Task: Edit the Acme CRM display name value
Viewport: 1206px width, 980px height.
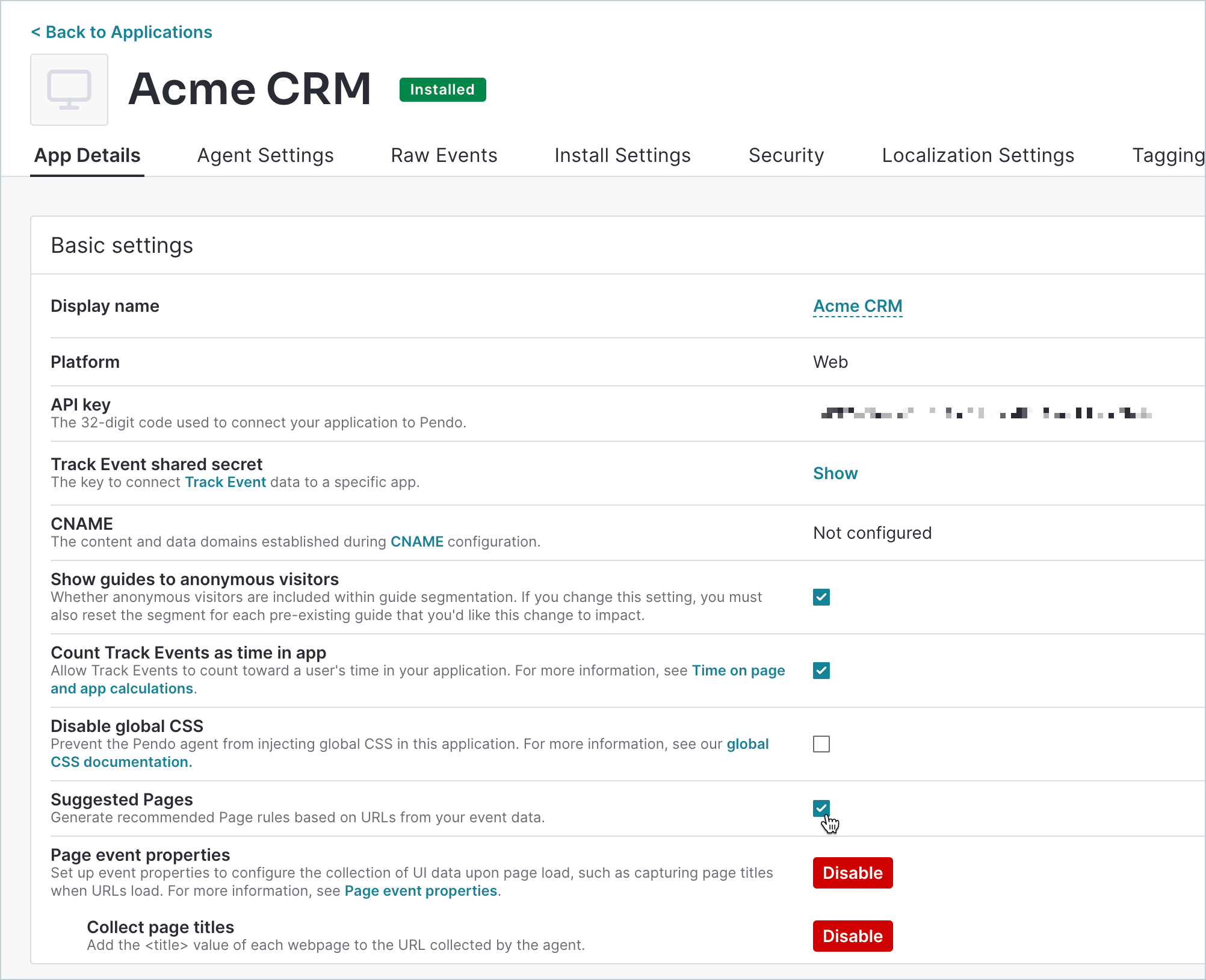Action: [x=858, y=306]
